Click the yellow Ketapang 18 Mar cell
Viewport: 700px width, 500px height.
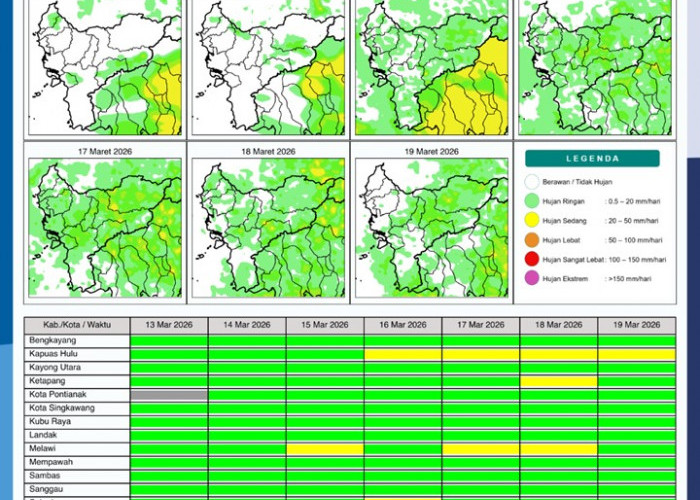[559, 381]
